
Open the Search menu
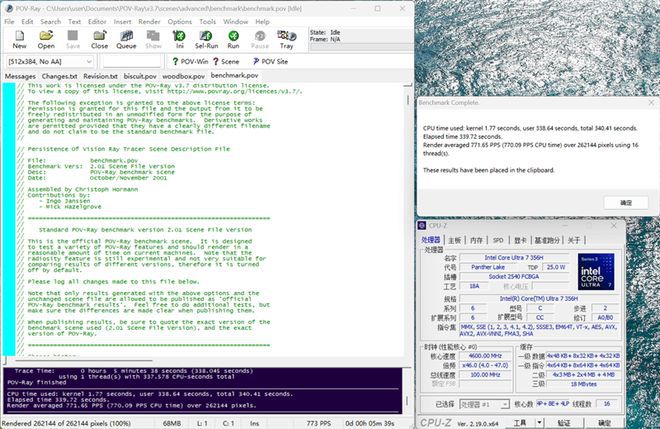pyautogui.click(x=51, y=21)
